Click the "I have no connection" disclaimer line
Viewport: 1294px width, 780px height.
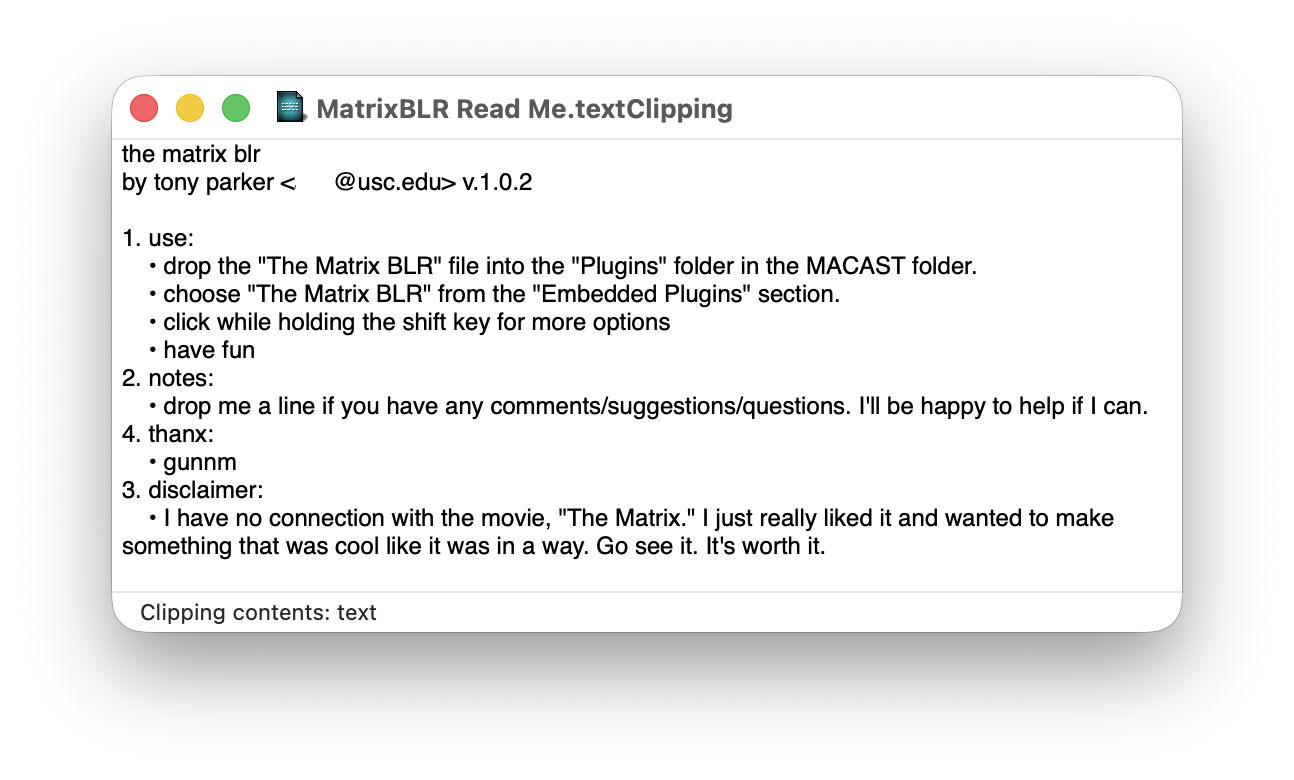pyautogui.click(x=638, y=519)
